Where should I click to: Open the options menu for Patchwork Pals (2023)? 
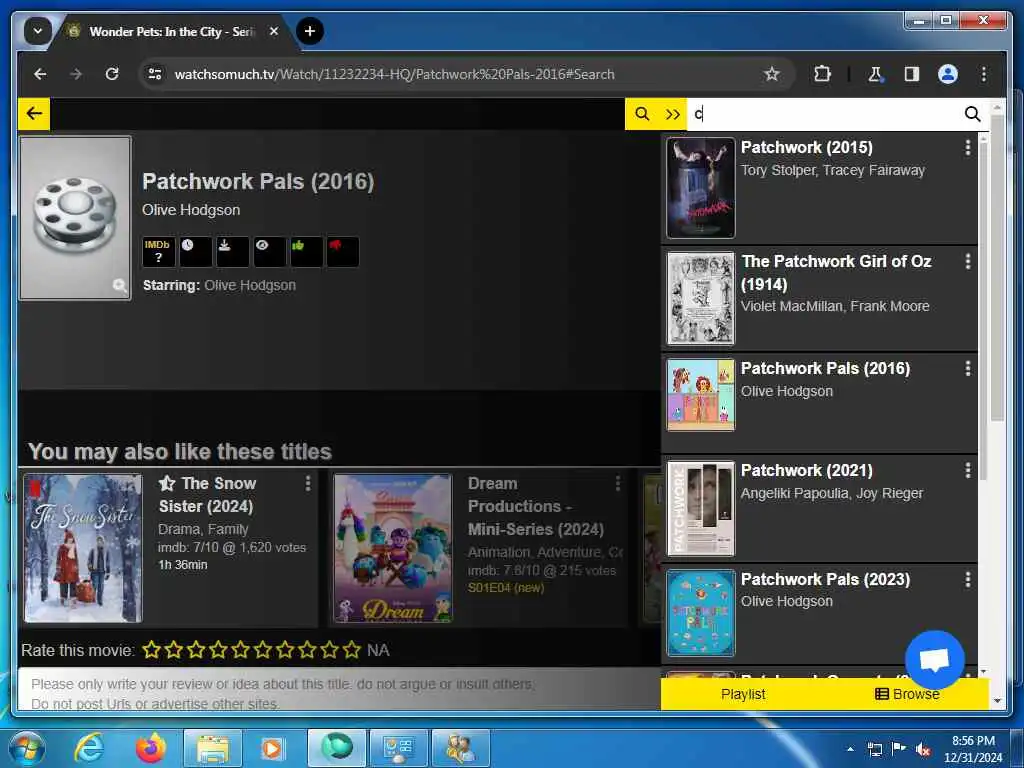coord(967,579)
